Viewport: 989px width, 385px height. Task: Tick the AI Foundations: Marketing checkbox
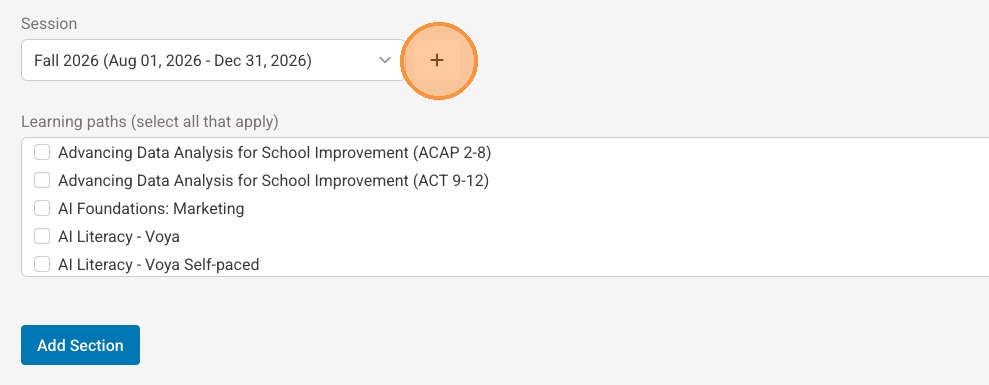pyautogui.click(x=42, y=208)
